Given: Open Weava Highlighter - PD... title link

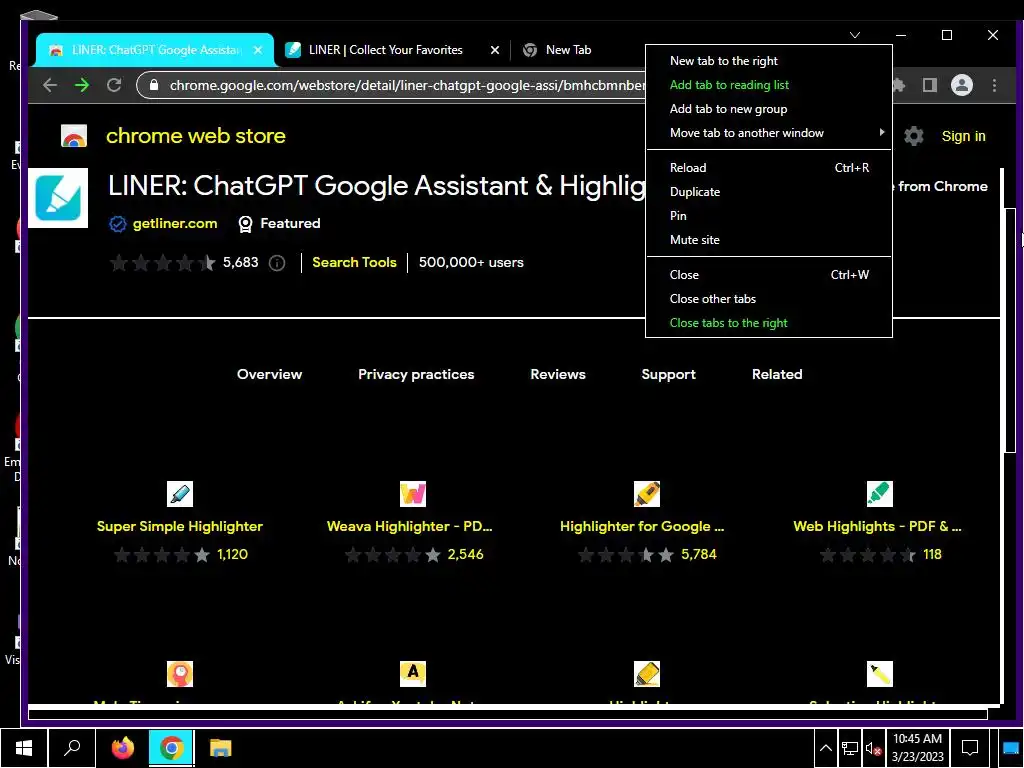Looking at the screenshot, I should pyautogui.click(x=409, y=526).
